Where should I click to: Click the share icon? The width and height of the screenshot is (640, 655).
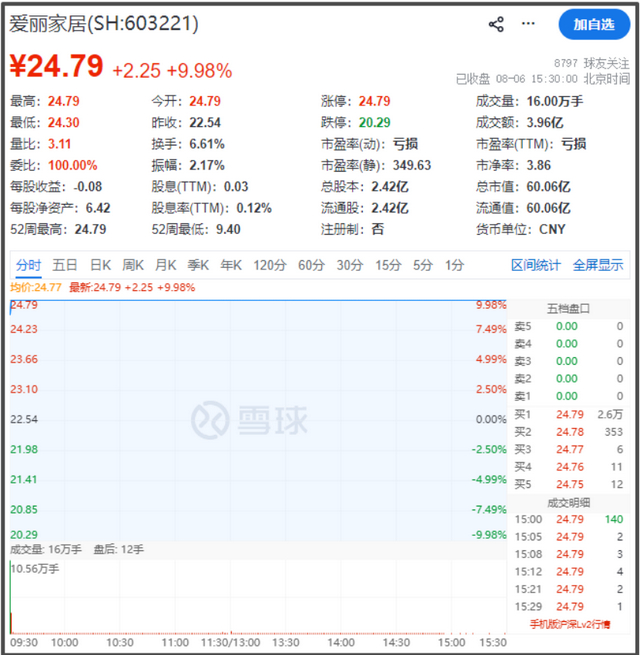(x=496, y=24)
